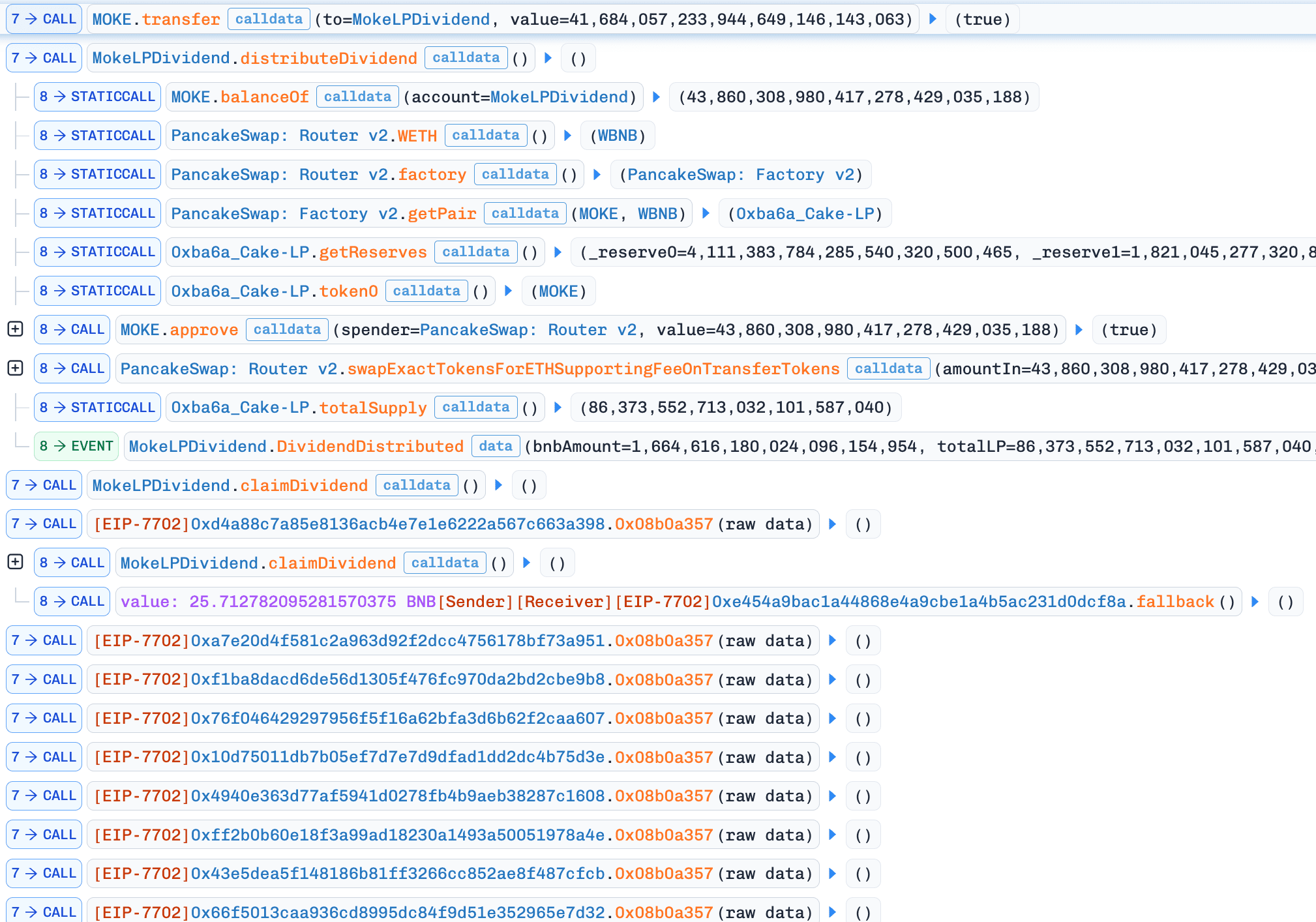
Task: Select the 8 → STATICCALL badge on balanceOf row
Action: 97,97
